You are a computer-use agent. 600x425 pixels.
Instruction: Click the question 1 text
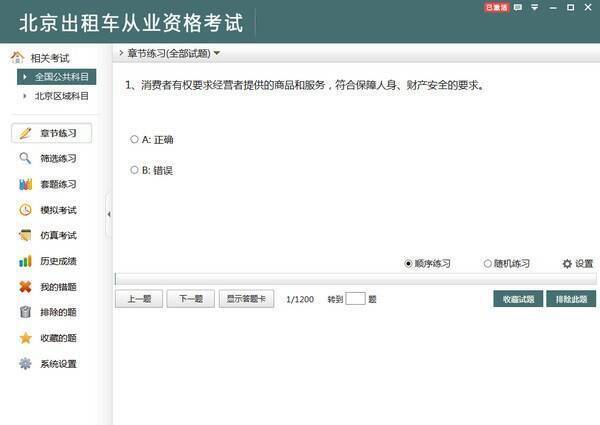pos(305,85)
